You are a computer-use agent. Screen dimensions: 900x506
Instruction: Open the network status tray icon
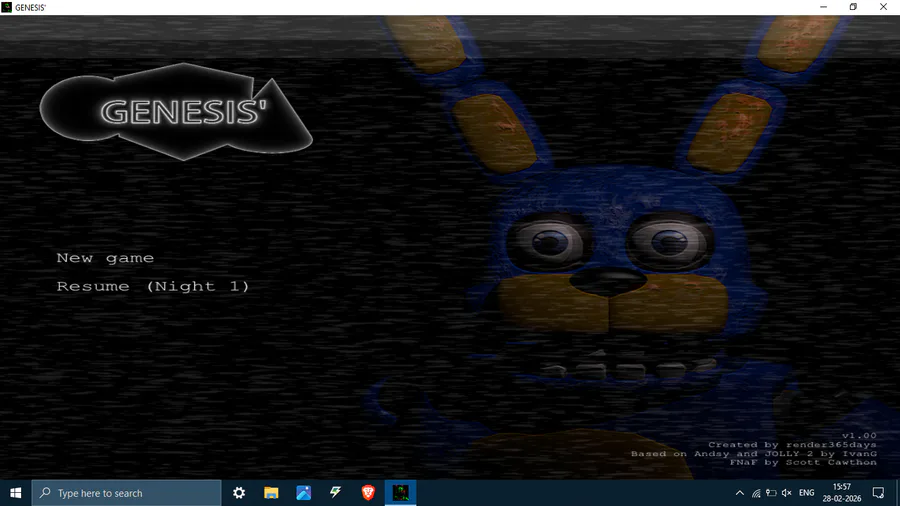(756, 493)
